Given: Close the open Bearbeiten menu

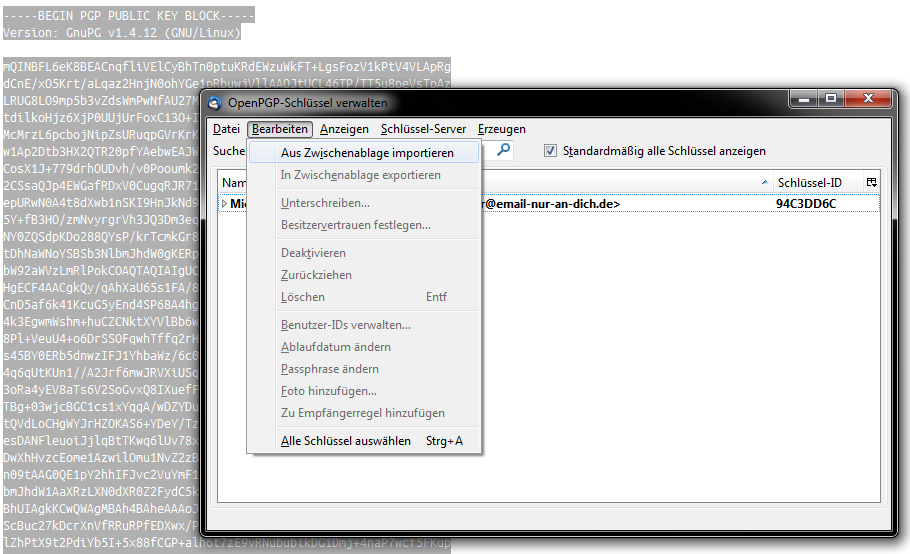Looking at the screenshot, I should pyautogui.click(x=281, y=129).
